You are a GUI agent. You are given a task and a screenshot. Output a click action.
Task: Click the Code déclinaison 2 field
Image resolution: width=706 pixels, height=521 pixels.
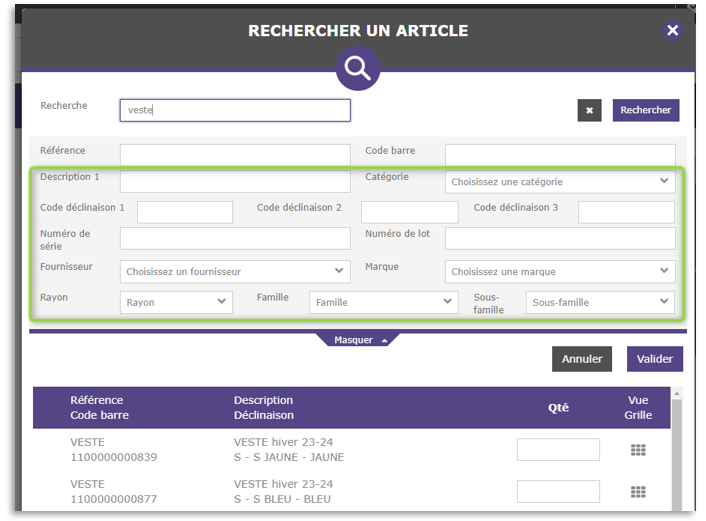point(409,212)
